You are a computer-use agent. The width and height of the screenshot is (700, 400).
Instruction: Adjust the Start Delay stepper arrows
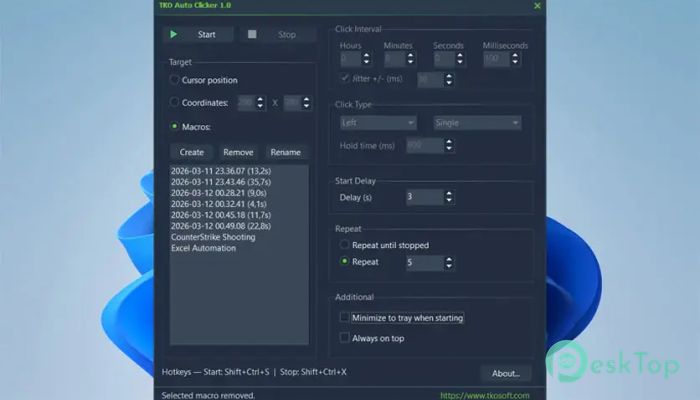pyautogui.click(x=449, y=197)
